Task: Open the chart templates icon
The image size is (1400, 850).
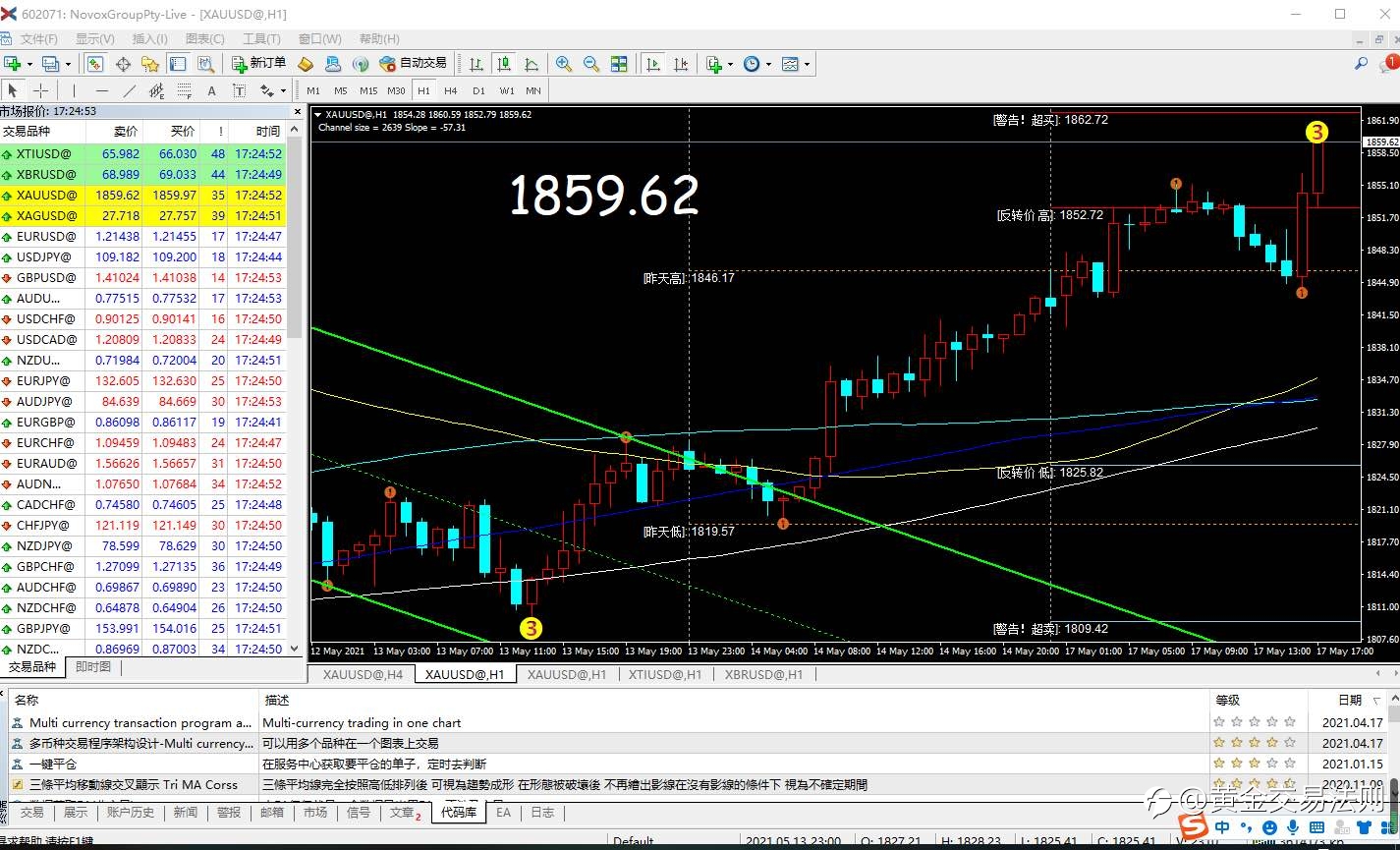Action: [791, 64]
